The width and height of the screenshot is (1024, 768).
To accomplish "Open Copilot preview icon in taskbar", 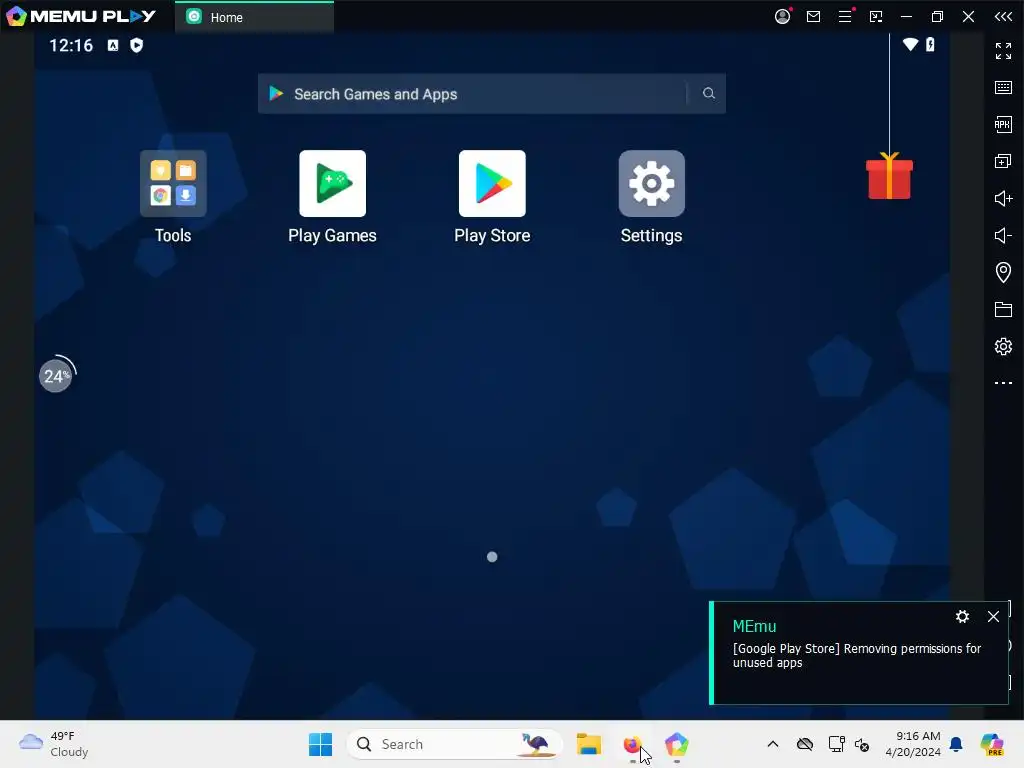I will (992, 744).
